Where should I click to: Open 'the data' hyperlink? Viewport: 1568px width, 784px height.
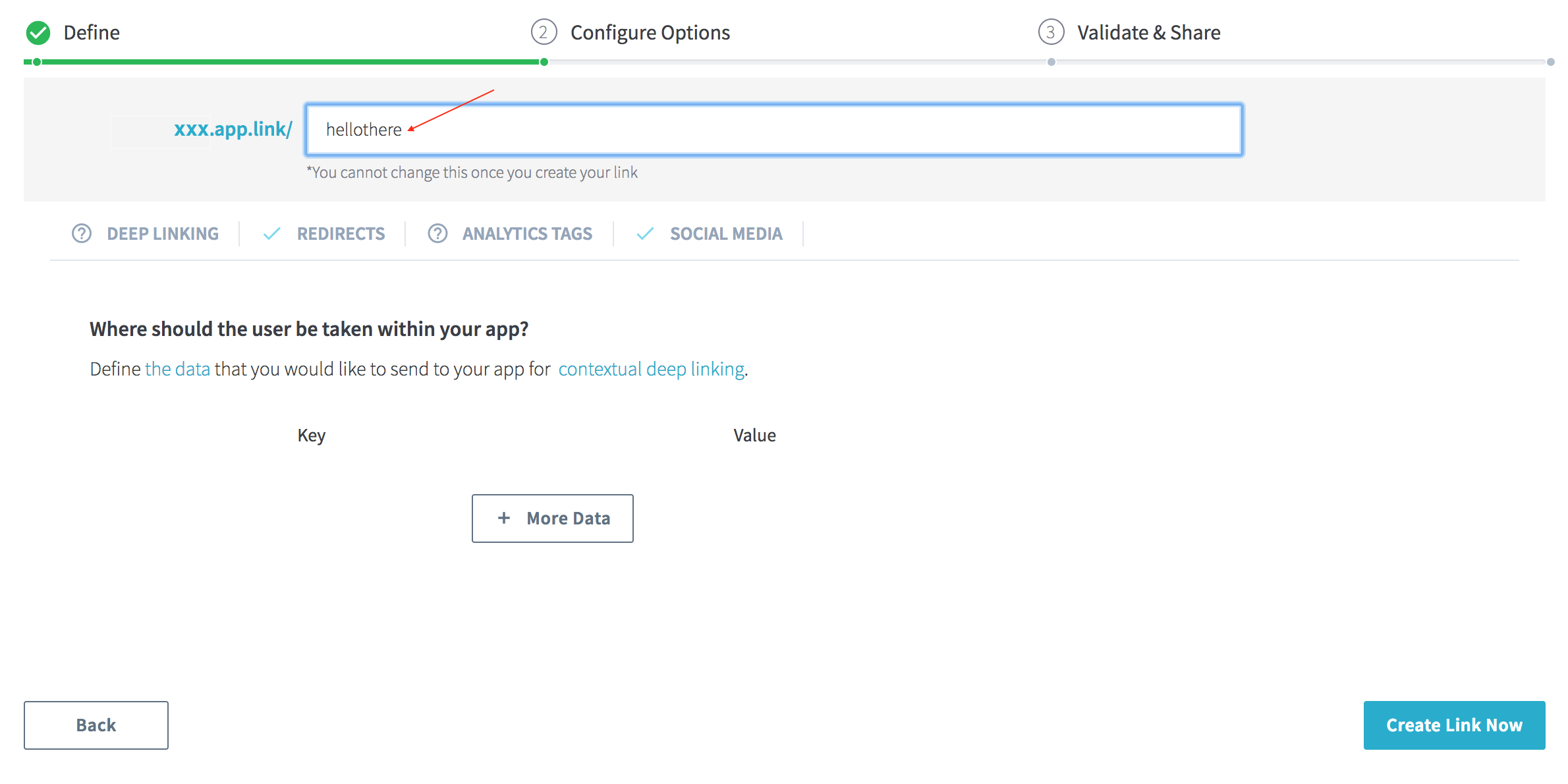tap(177, 369)
